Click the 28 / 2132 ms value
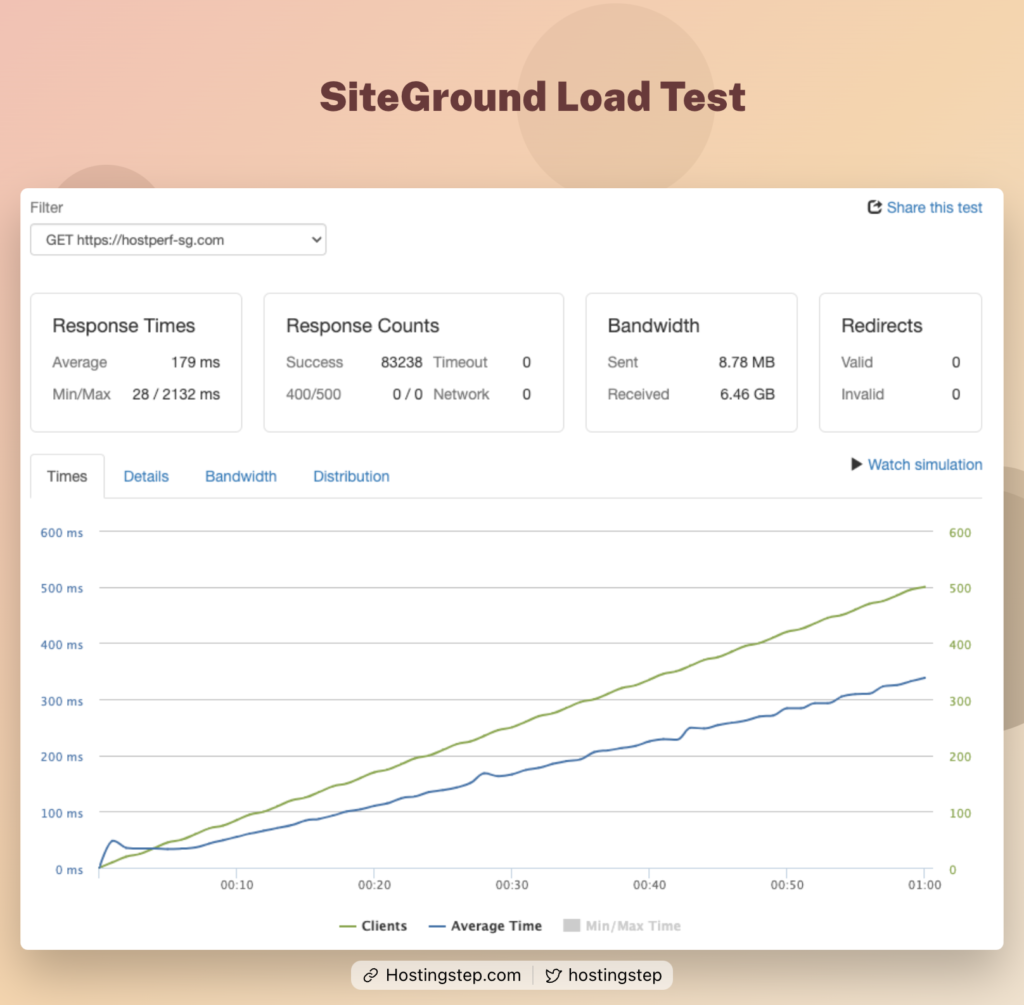The height and width of the screenshot is (1005, 1024). tap(176, 394)
